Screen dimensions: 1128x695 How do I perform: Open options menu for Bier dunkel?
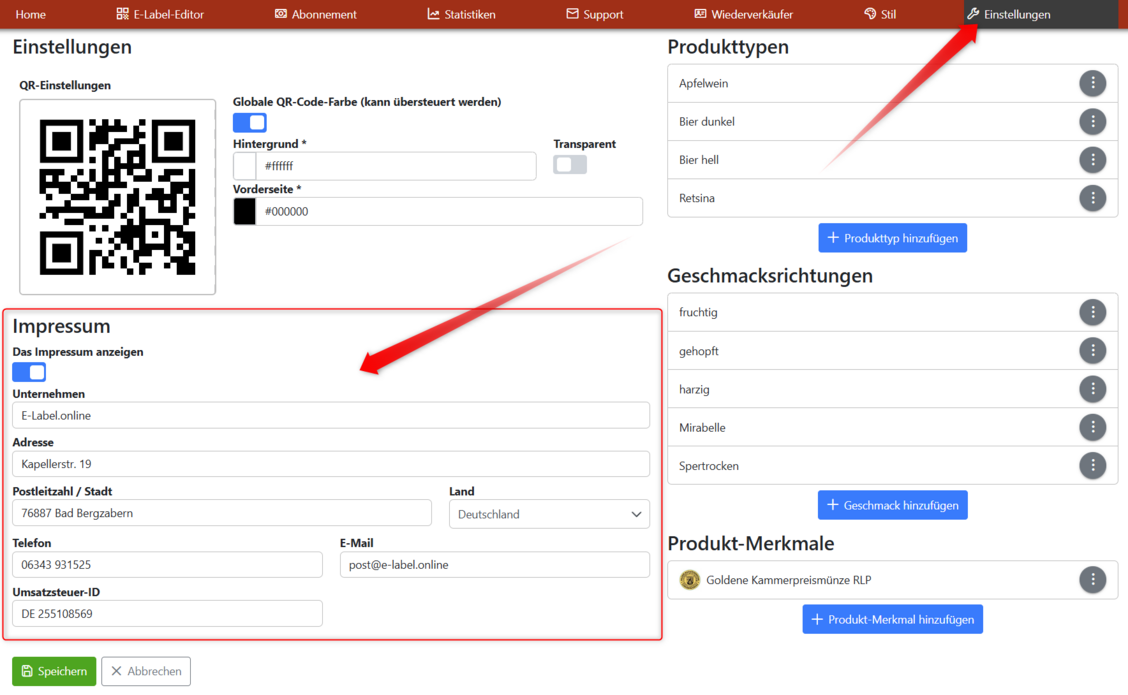pos(1092,122)
